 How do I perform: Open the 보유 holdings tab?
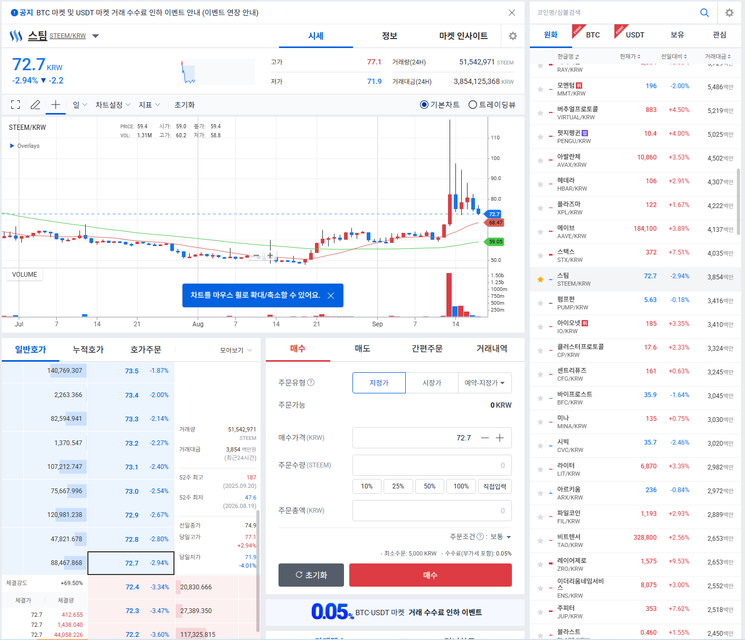pos(677,35)
